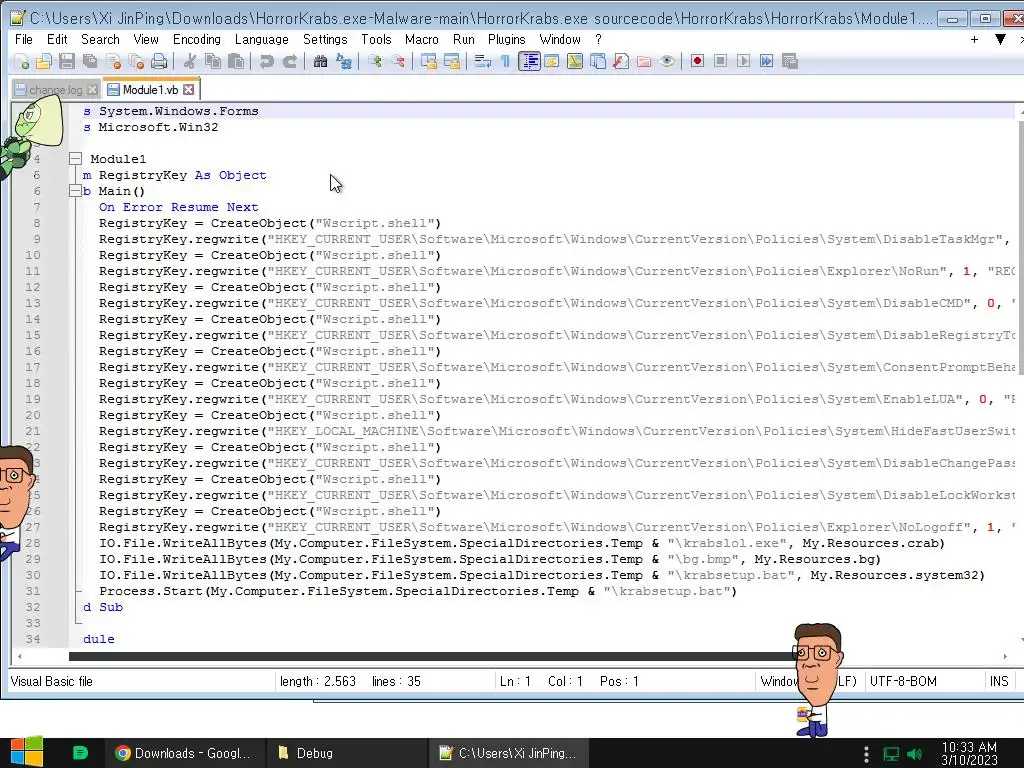
Task: Collapse the Sub Main() fold marker
Action: tap(75, 191)
